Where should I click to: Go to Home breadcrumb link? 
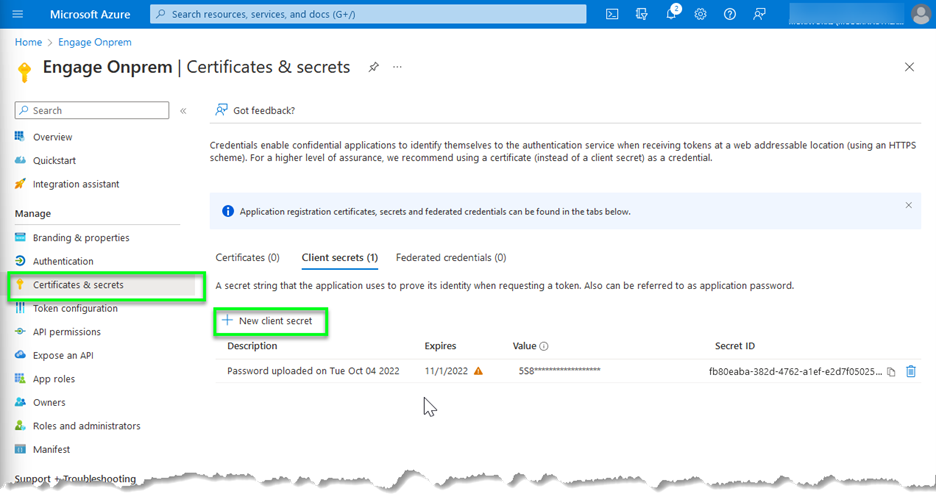pos(28,42)
